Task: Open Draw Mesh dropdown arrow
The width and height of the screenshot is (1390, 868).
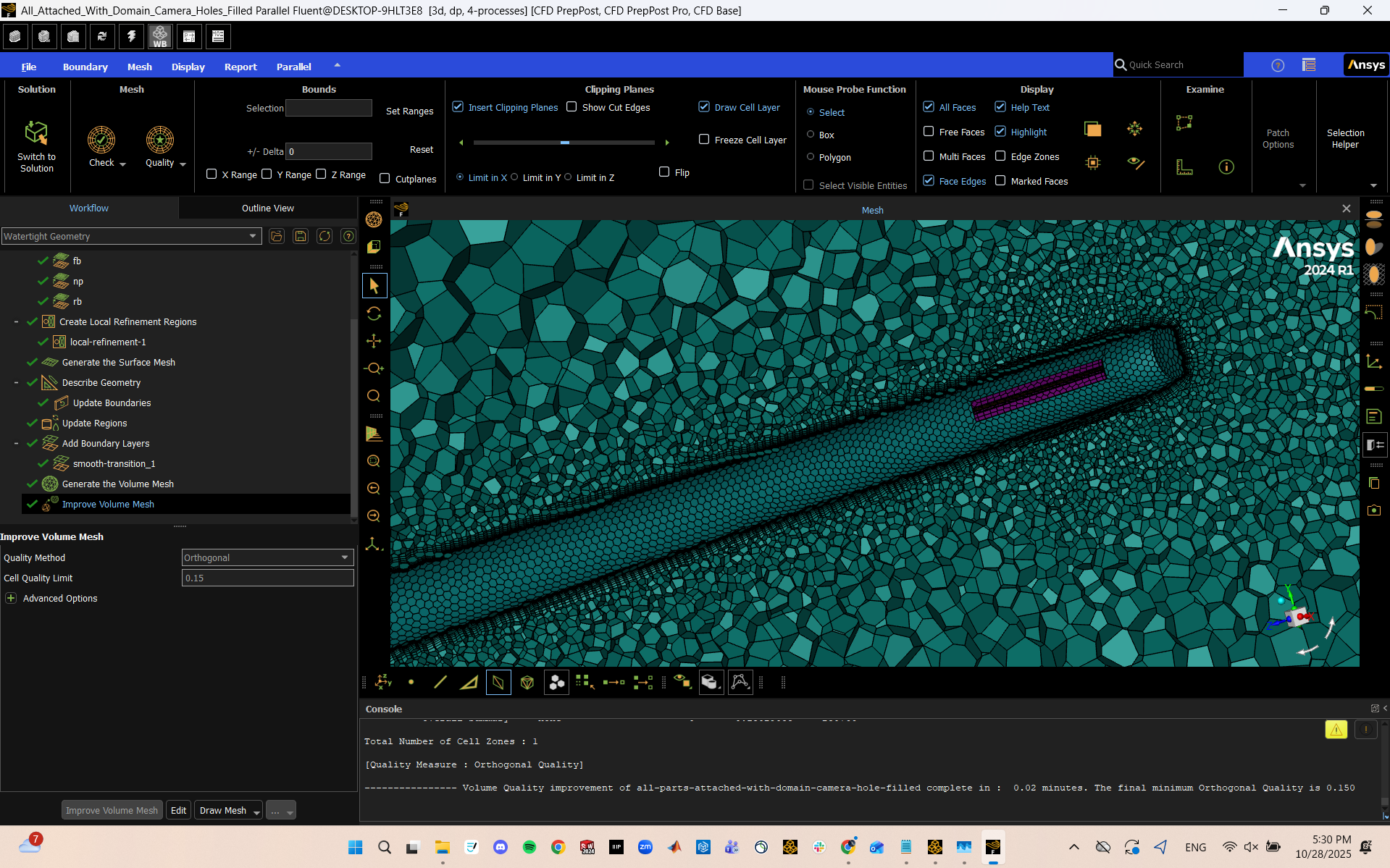Action: tap(256, 812)
